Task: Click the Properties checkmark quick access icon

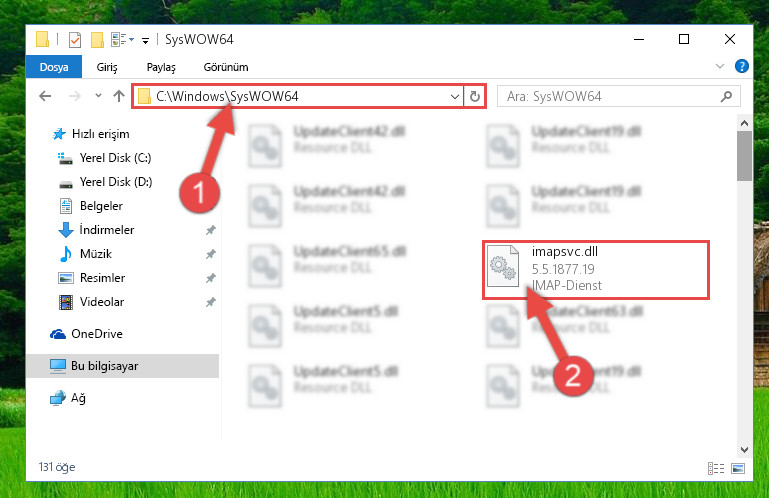Action: pyautogui.click(x=75, y=40)
